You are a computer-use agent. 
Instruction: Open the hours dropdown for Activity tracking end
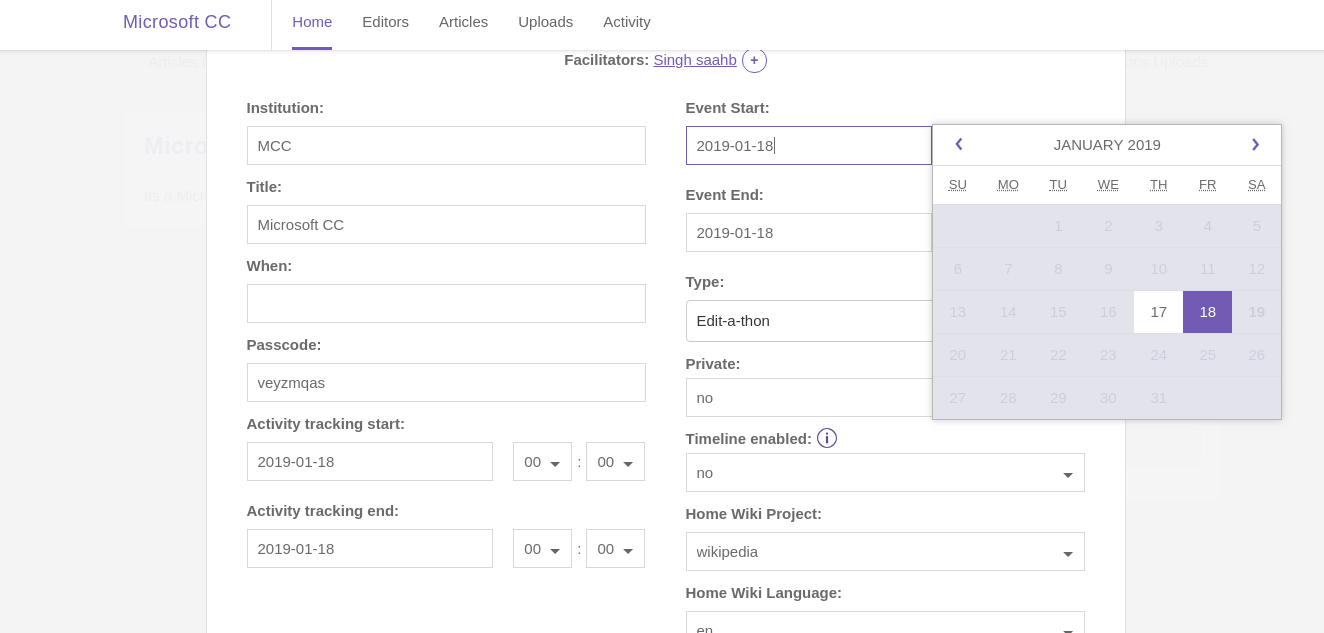(542, 549)
